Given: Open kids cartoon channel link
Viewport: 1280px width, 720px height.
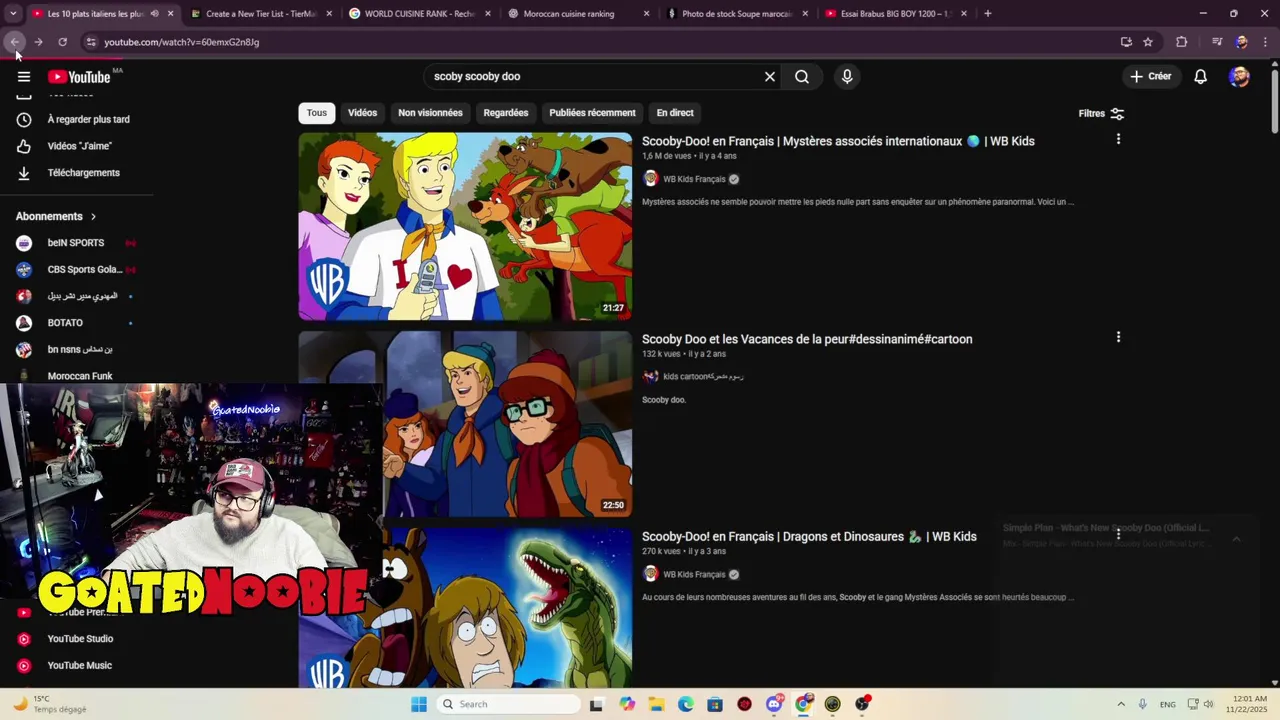Looking at the screenshot, I should pos(703,377).
